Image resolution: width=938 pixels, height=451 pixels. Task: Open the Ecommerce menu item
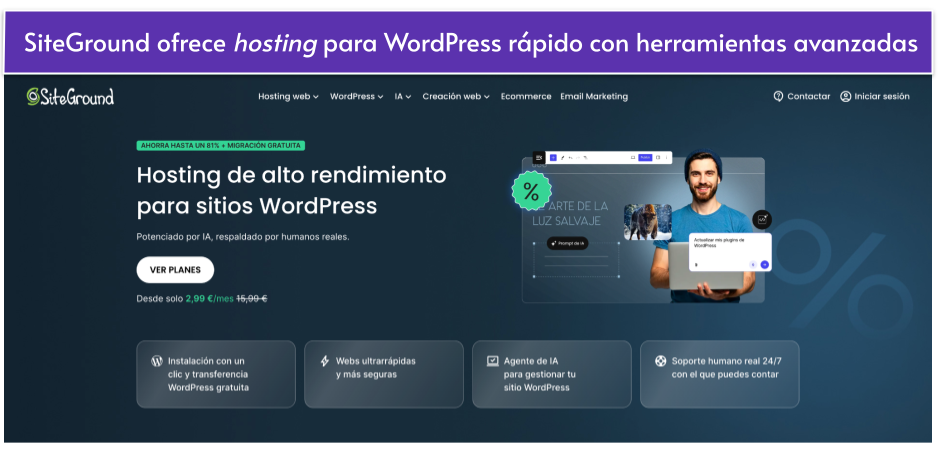pos(526,96)
